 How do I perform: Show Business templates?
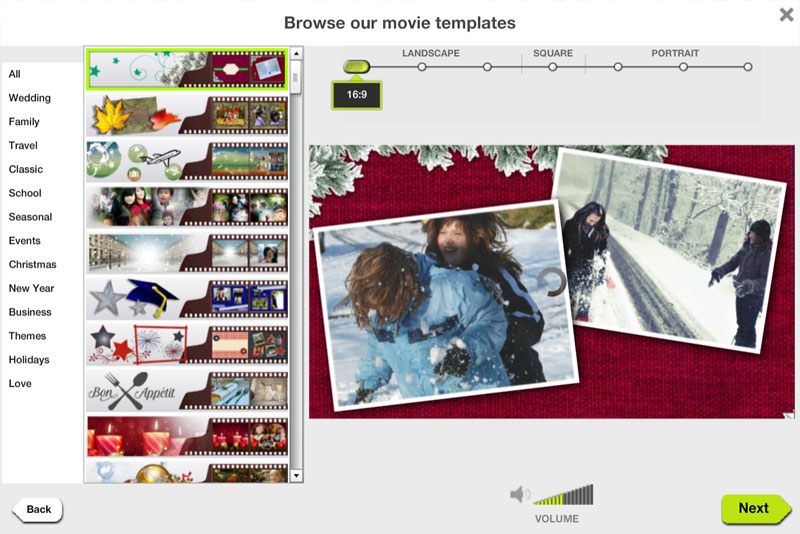click(30, 312)
